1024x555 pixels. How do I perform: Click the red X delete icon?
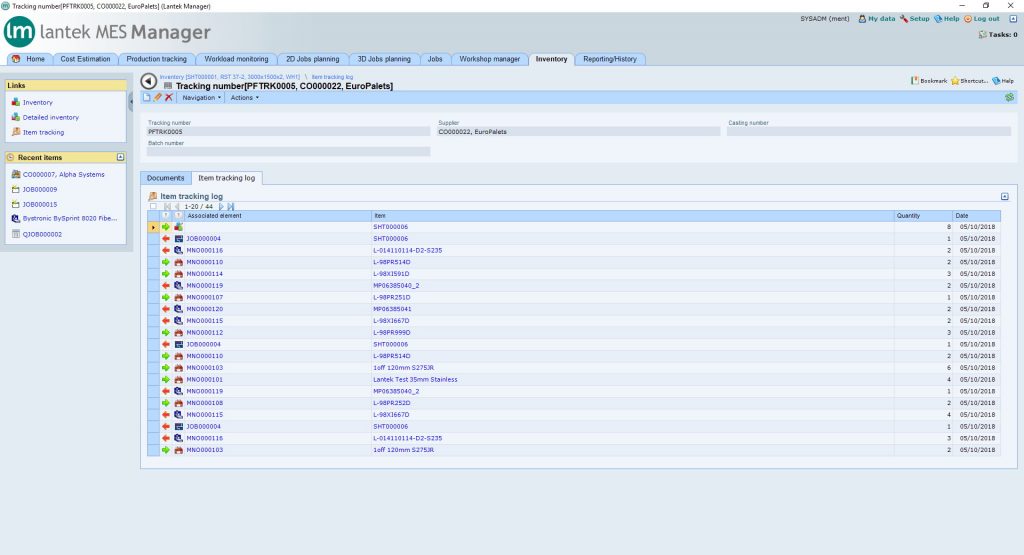point(168,97)
